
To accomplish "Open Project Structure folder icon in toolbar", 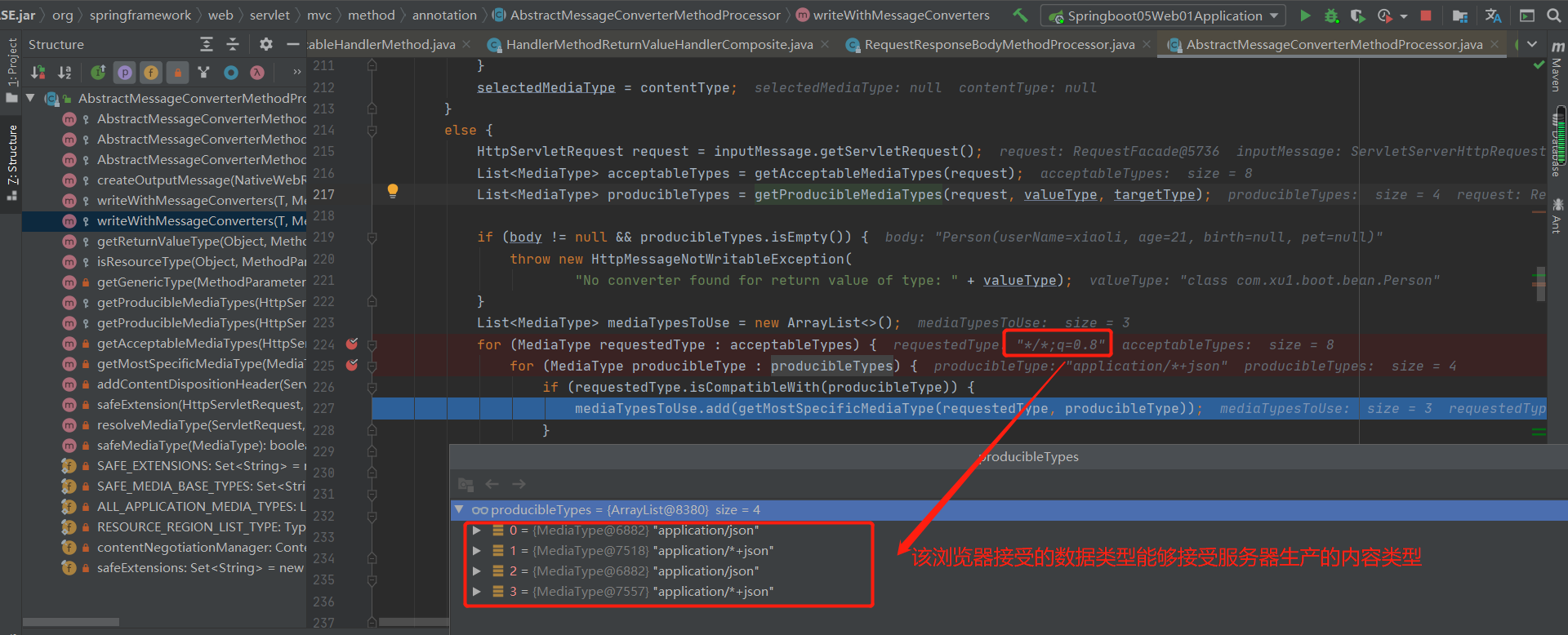I will point(1460,15).
